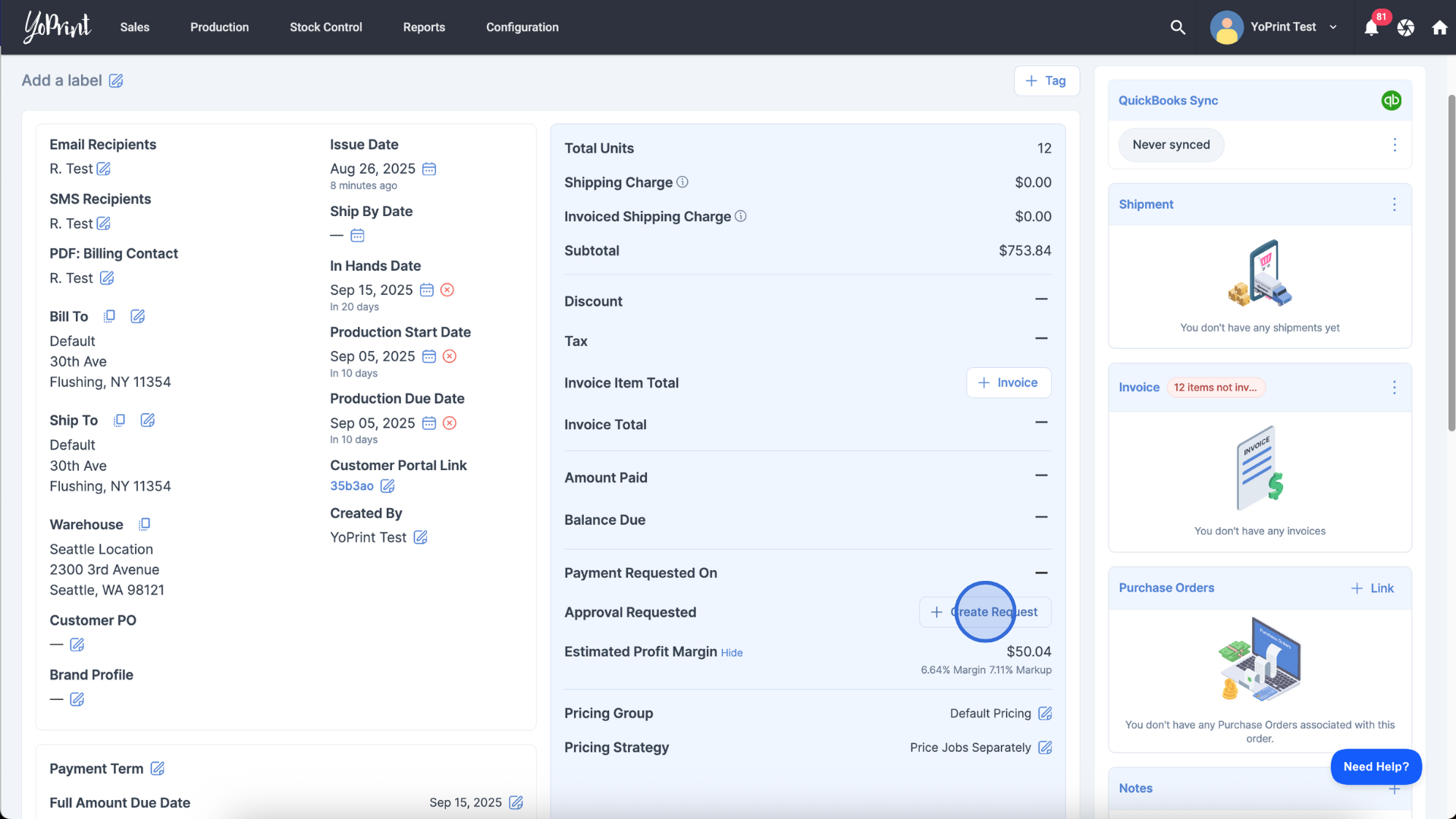Open the Production menu
The height and width of the screenshot is (819, 1456).
[x=219, y=27]
